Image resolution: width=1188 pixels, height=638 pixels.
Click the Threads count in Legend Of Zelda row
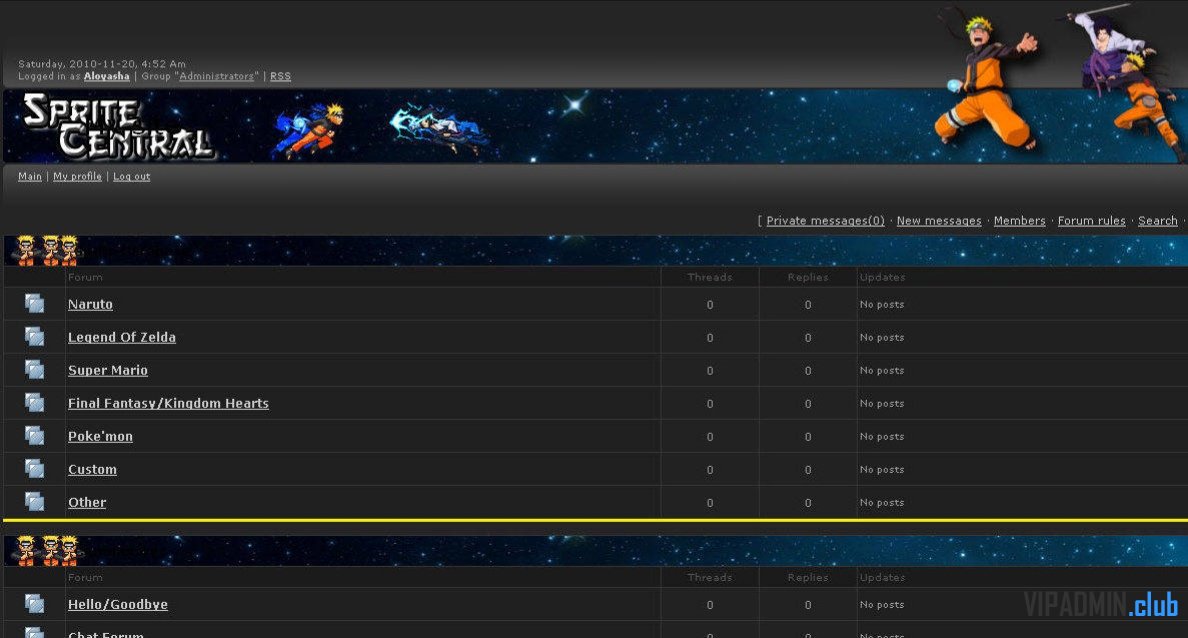tap(710, 338)
